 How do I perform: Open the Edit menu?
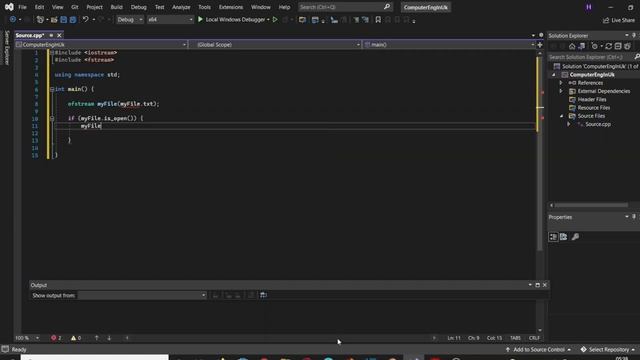click(39, 7)
